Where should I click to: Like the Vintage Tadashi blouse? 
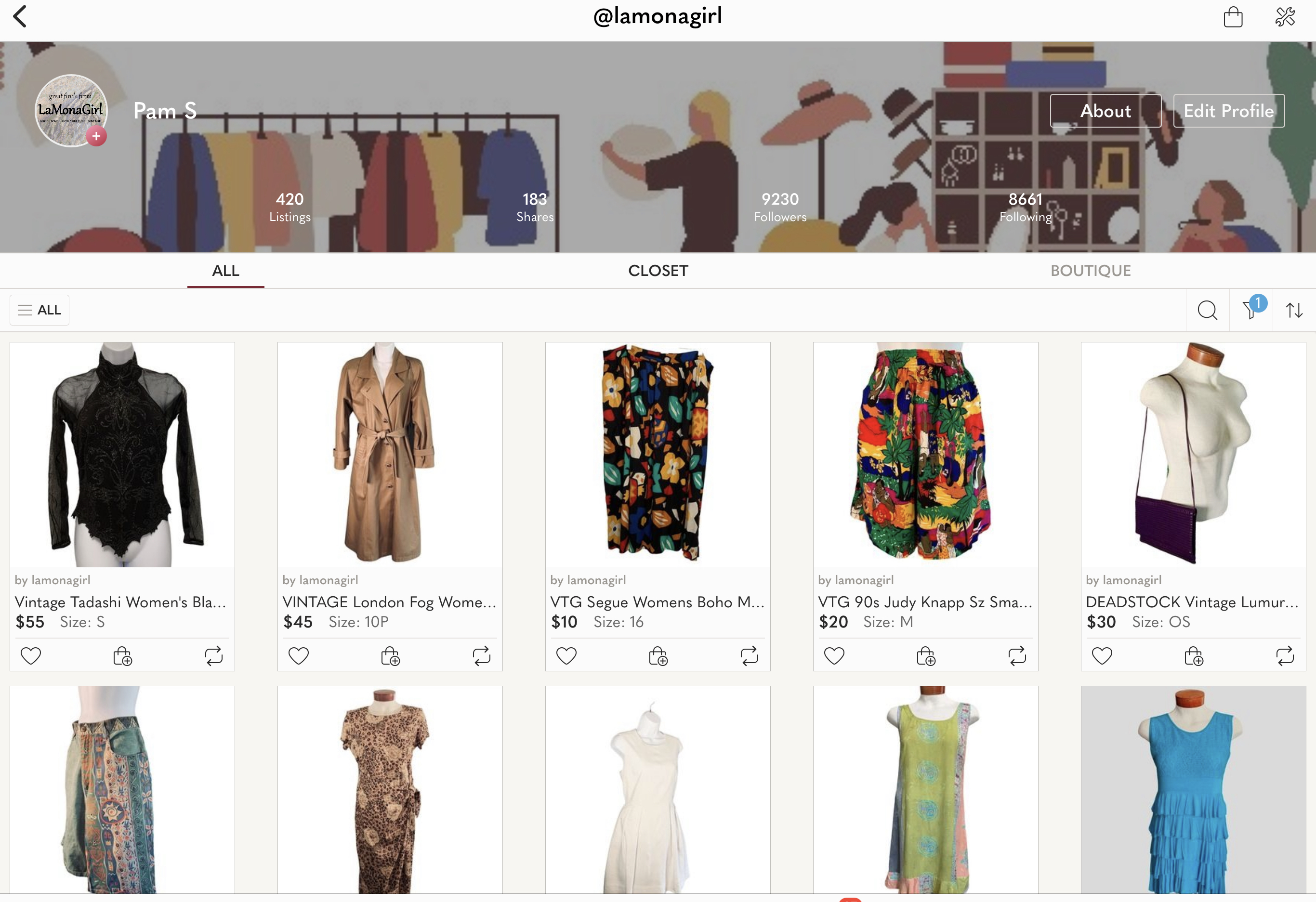[x=30, y=656]
